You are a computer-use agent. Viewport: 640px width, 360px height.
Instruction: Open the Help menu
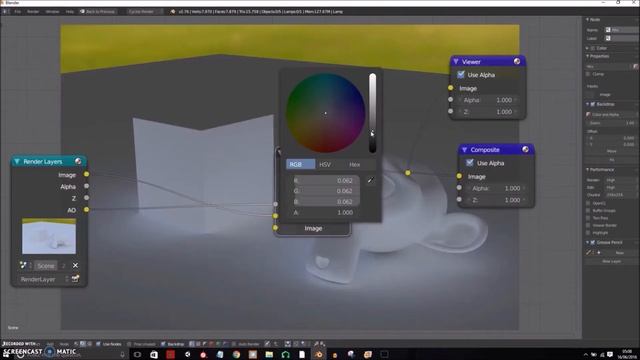tap(70, 11)
